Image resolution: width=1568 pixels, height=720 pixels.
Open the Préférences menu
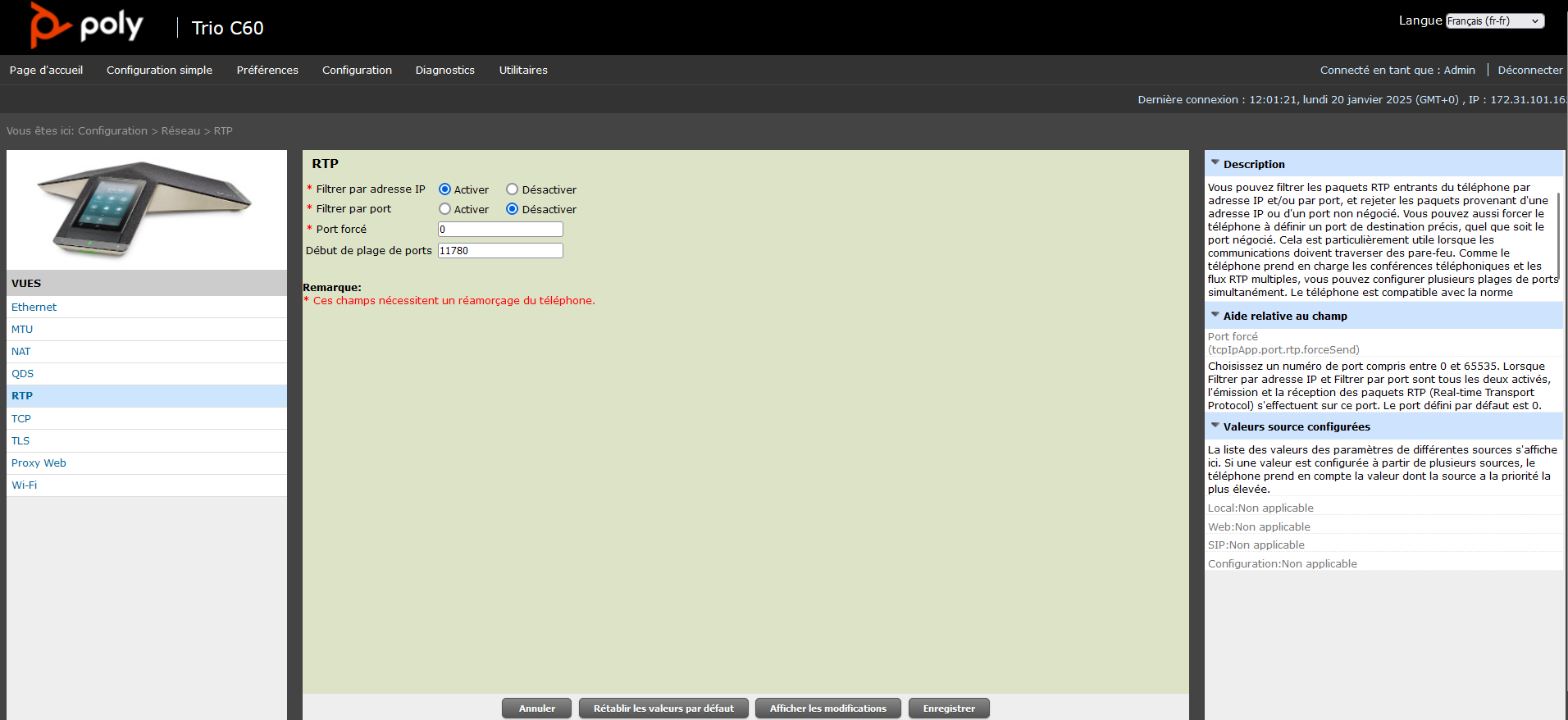[x=267, y=71]
